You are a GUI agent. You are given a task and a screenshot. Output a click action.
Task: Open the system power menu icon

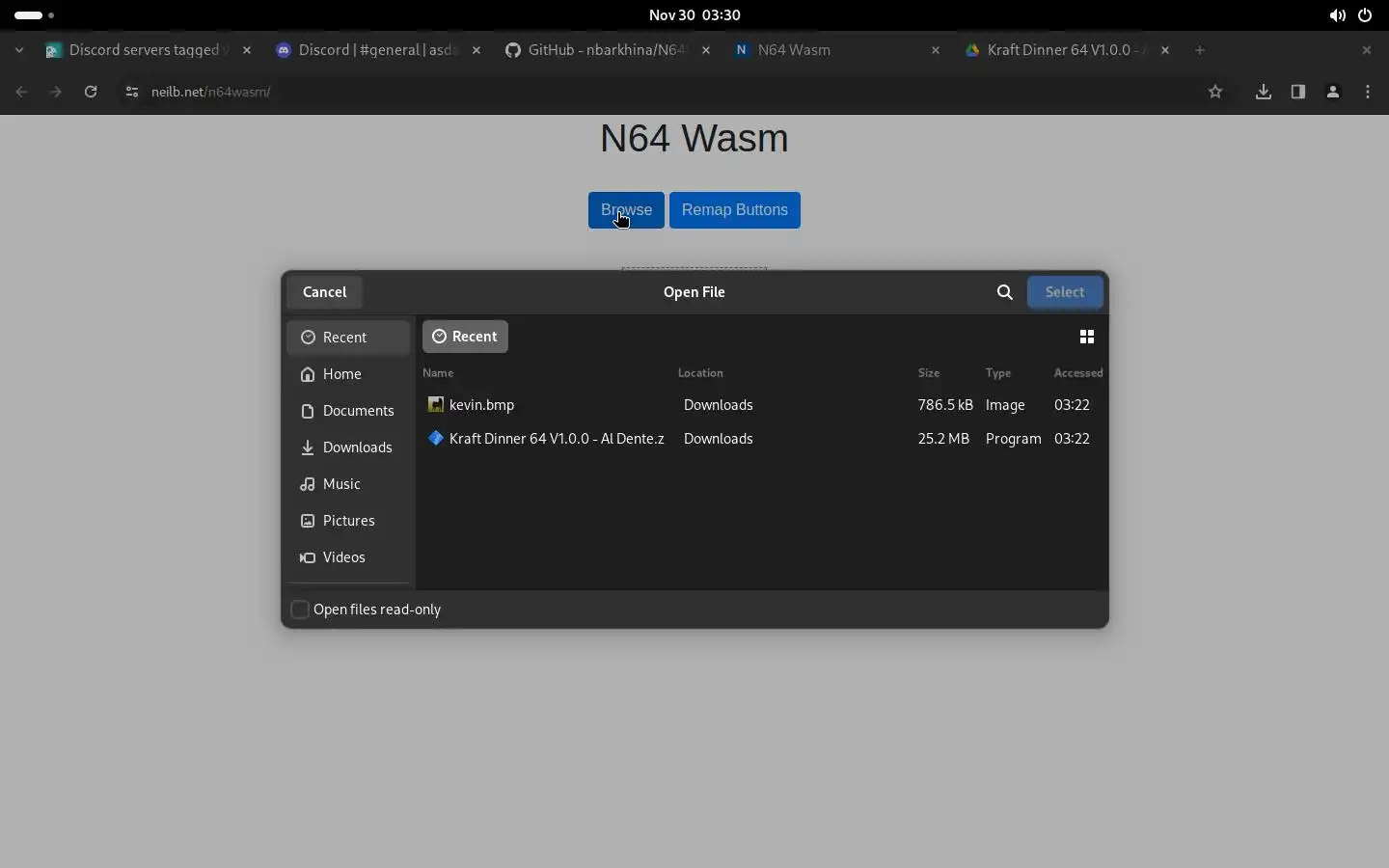pos(1366,15)
